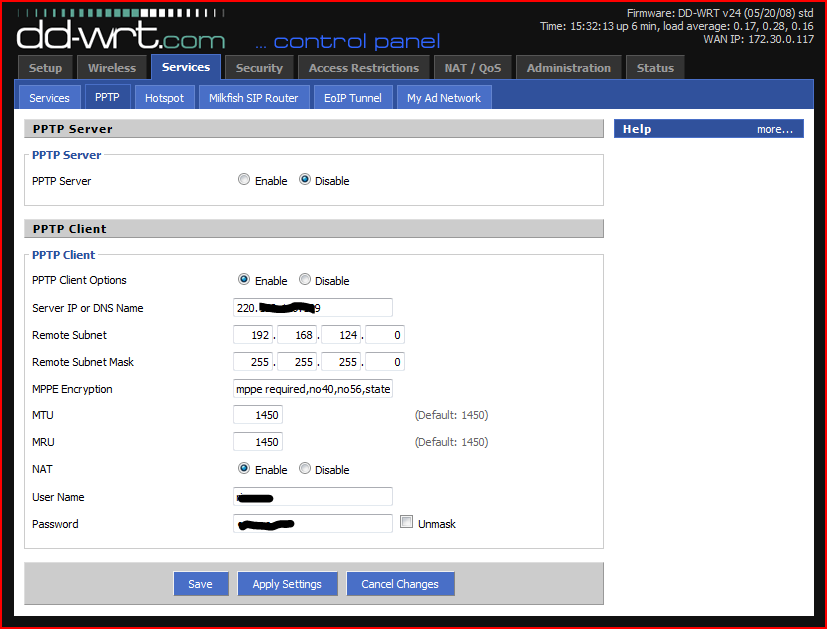Switch to the NAT / QoS tab

coord(473,68)
